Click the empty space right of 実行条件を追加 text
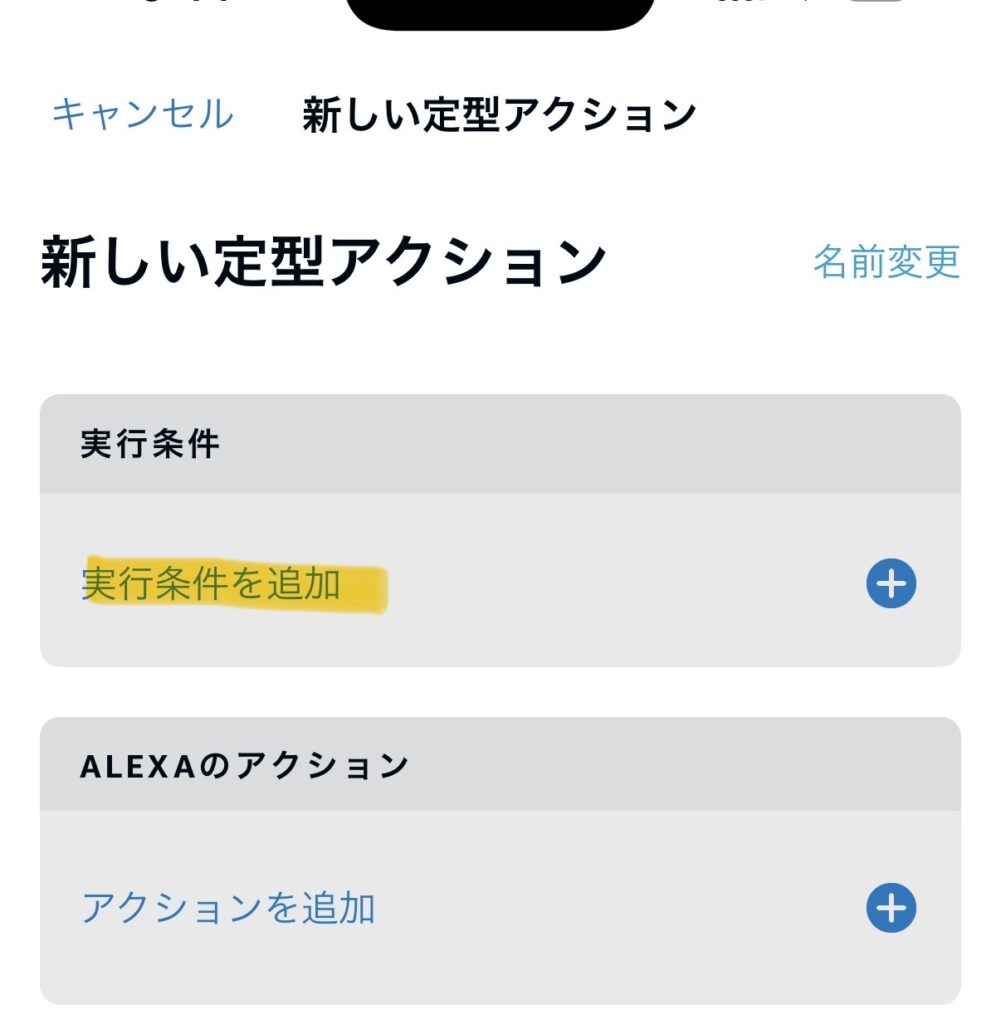Screen dimensions: 1001x1024 coord(620,584)
